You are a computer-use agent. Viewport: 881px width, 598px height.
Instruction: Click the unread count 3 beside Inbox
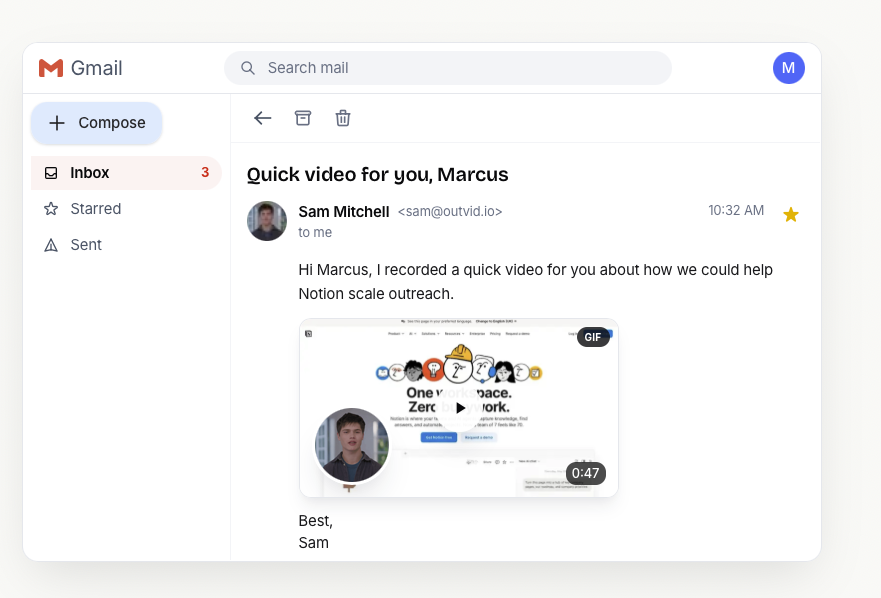[x=205, y=173]
